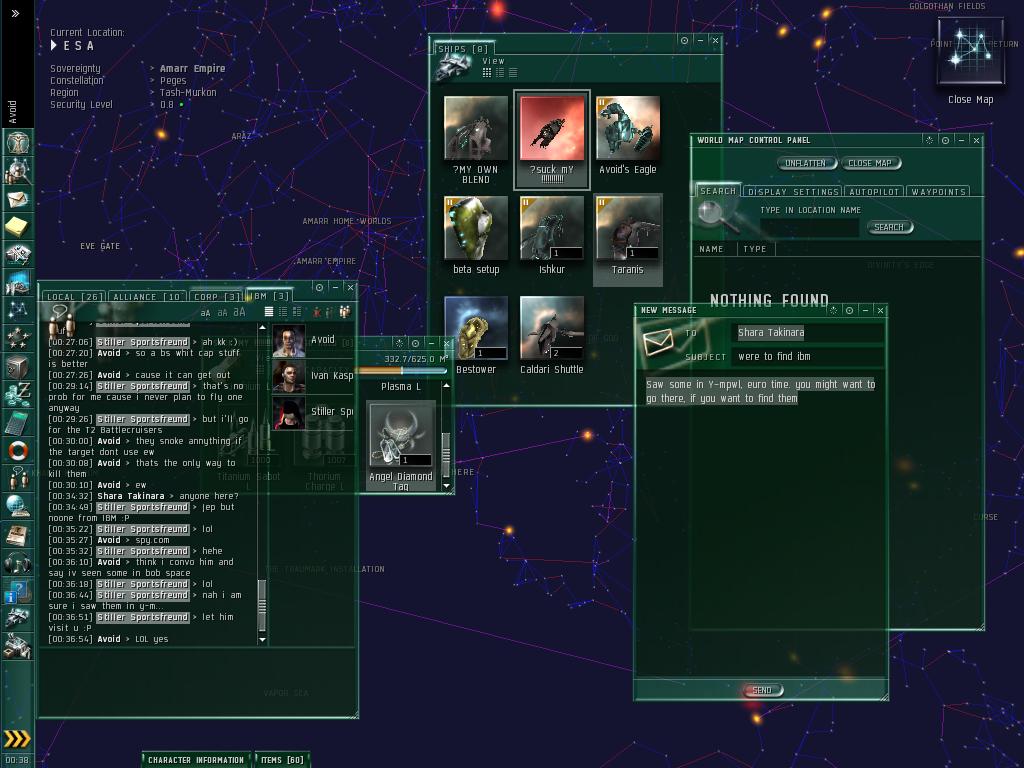The width and height of the screenshot is (1024, 768).
Task: Switch Ships window to the middle list view
Action: (500, 72)
